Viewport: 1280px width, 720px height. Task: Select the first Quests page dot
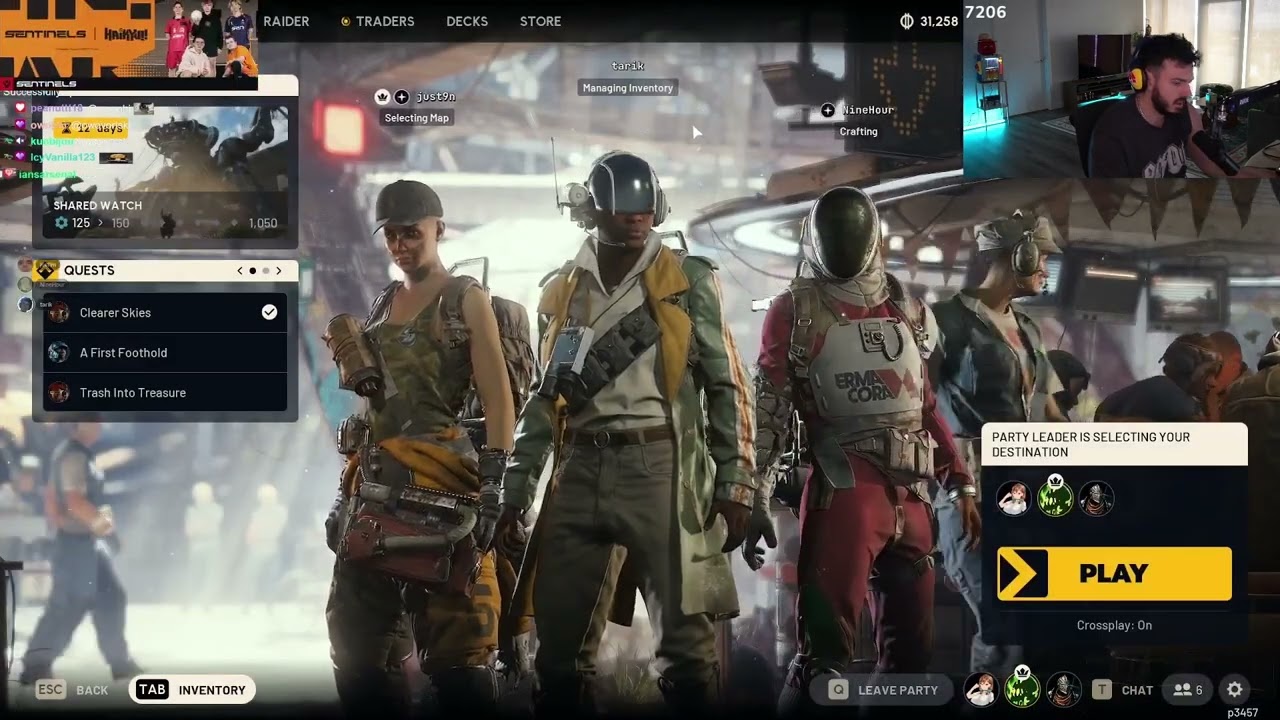tap(253, 271)
